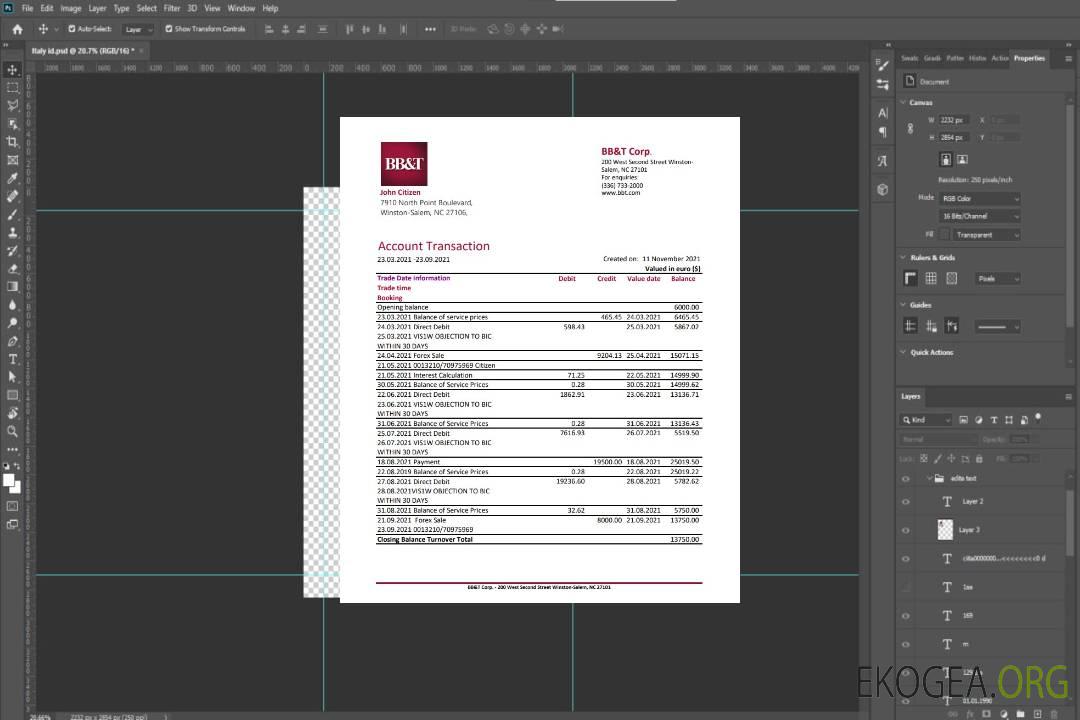Image resolution: width=1080 pixels, height=720 pixels.
Task: Click the Home icon in options bar
Action: point(17,29)
